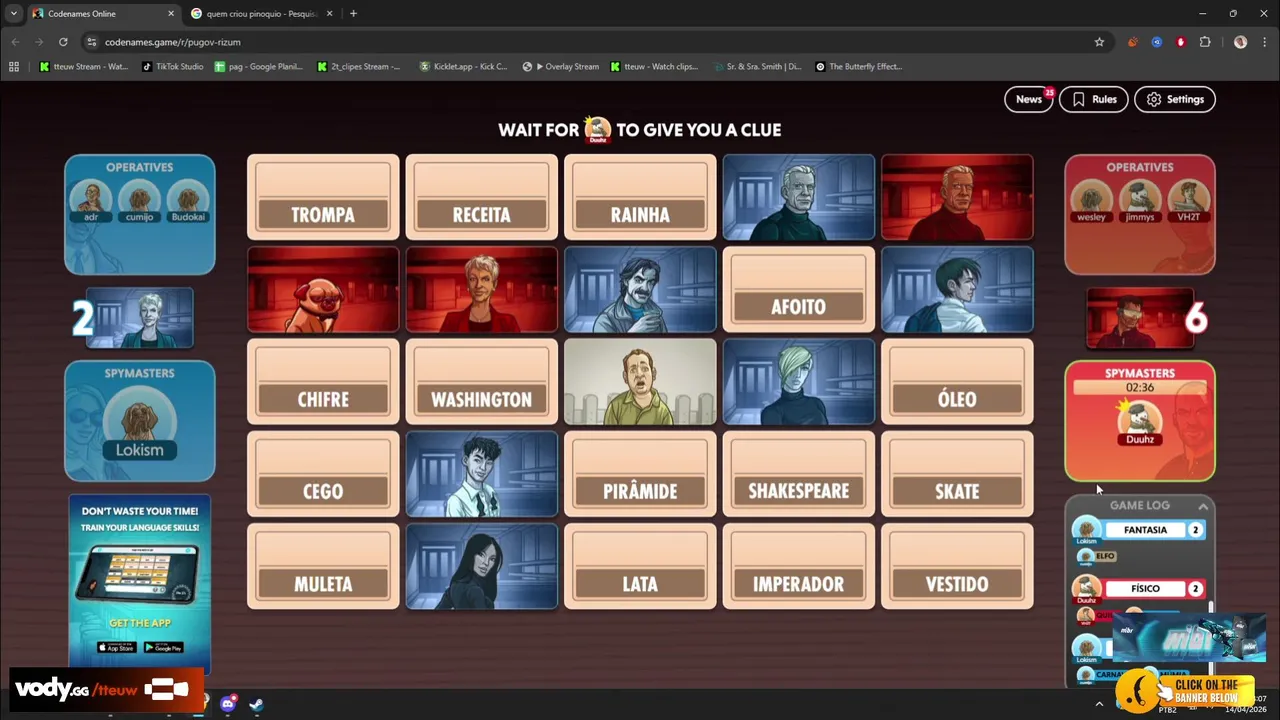This screenshot has height=720, width=1280.
Task: Open Steam from the taskbar
Action: coord(257,704)
